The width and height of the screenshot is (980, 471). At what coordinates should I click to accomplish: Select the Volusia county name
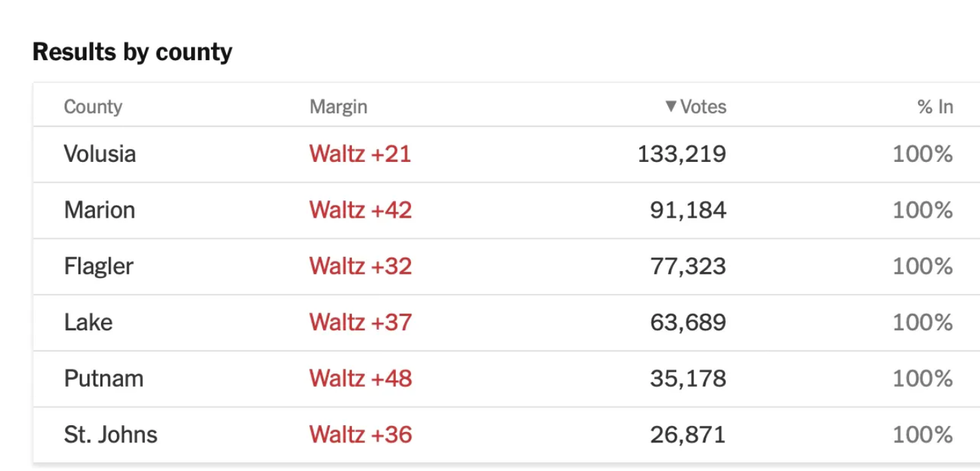pos(100,154)
